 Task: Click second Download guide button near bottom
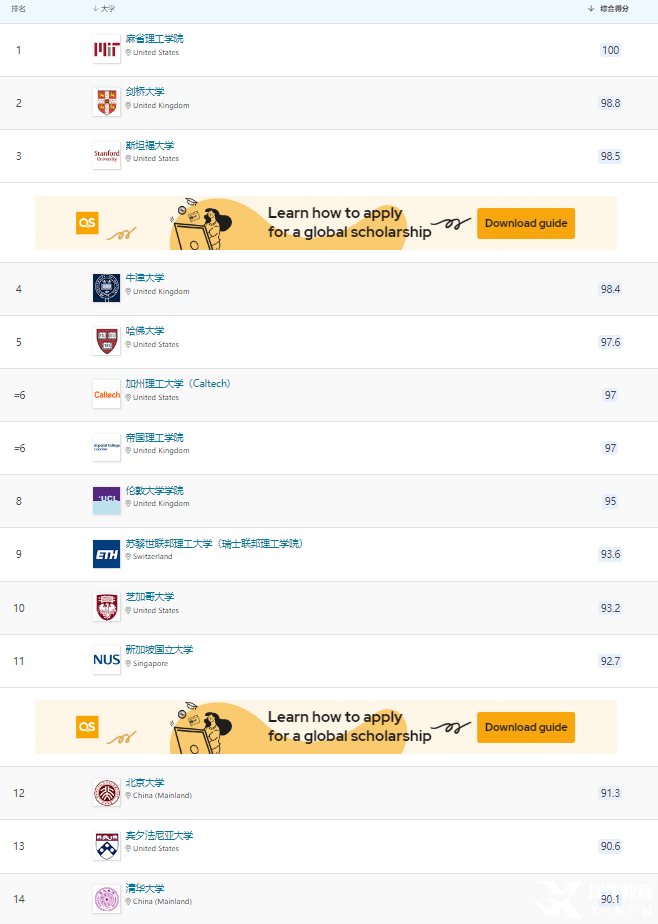pyautogui.click(x=526, y=727)
